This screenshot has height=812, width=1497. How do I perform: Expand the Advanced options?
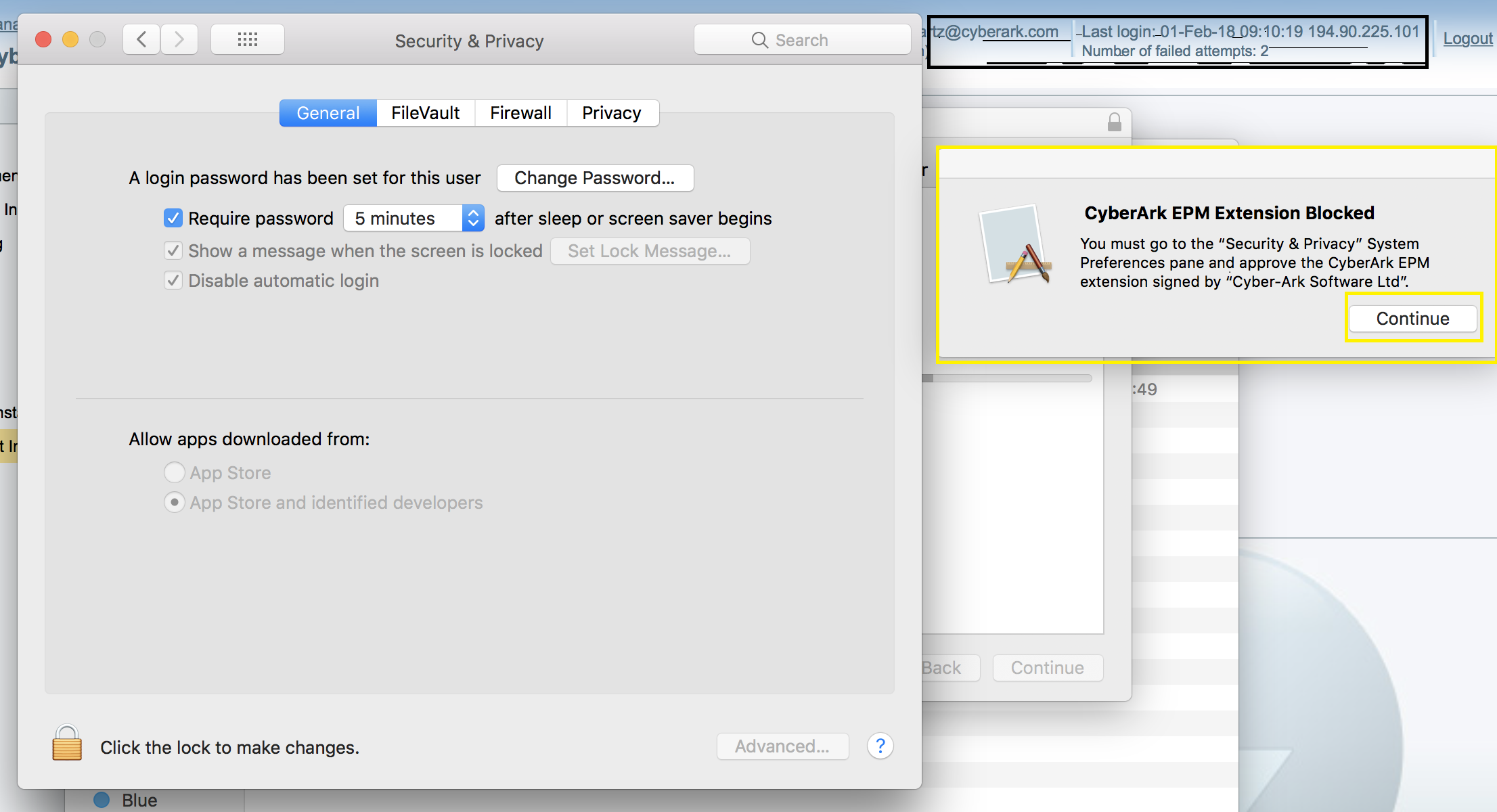pyautogui.click(x=782, y=746)
